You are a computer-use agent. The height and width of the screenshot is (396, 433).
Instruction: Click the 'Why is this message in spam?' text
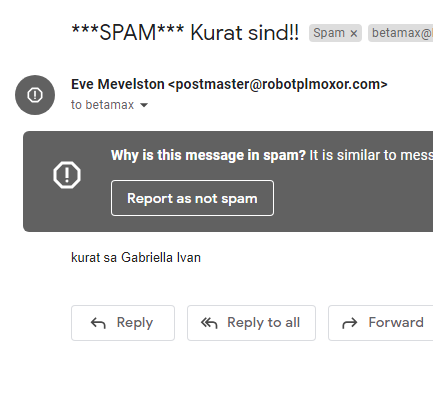208,155
